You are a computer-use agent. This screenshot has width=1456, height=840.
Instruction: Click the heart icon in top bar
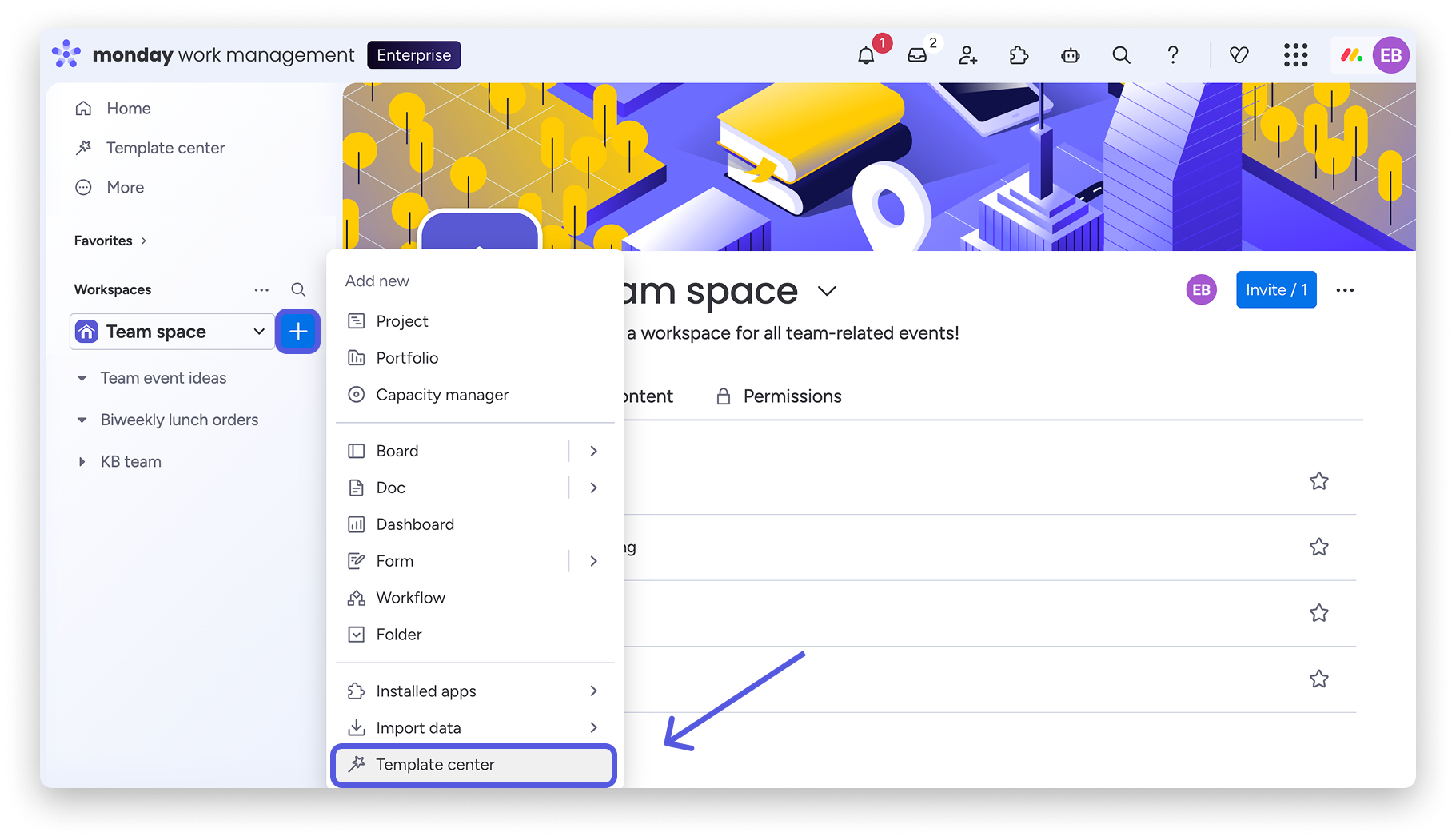pos(1239,55)
